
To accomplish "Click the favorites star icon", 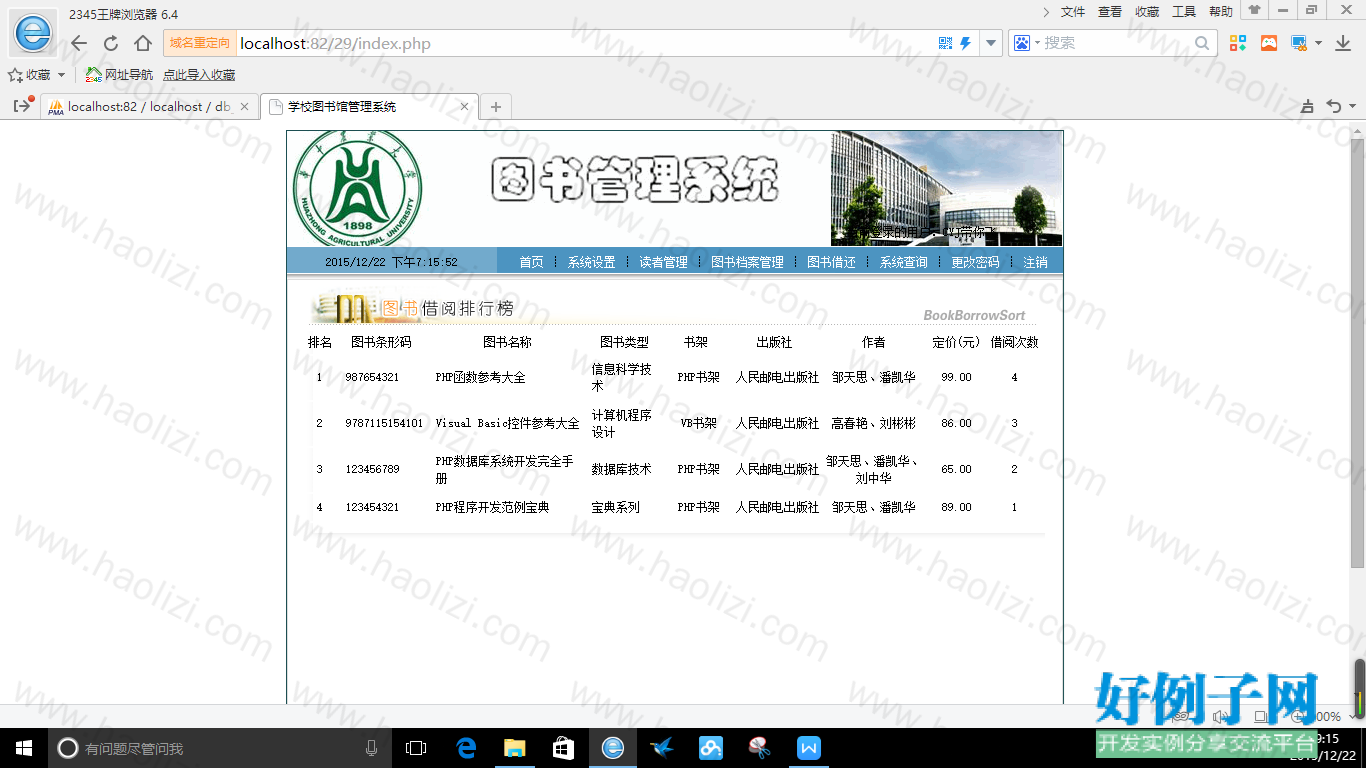I will (15, 75).
